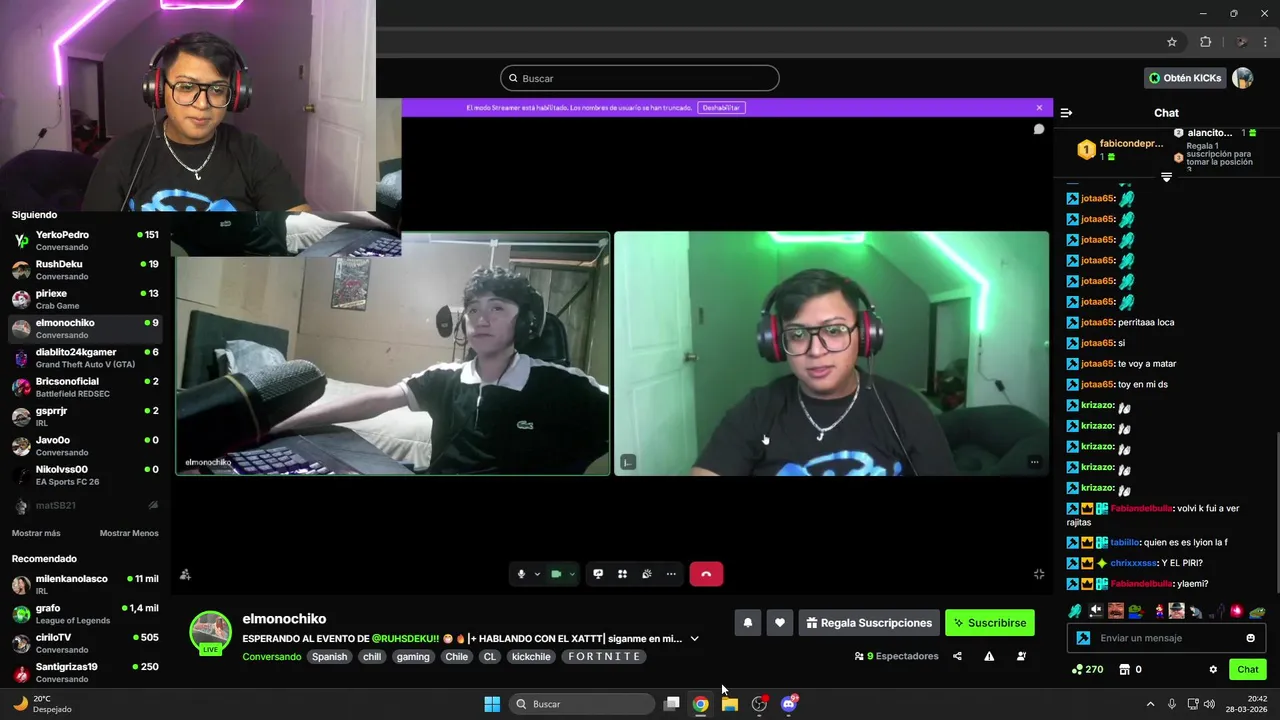Image resolution: width=1280 pixels, height=720 pixels.
Task: Click the gaming tag
Action: point(413,657)
